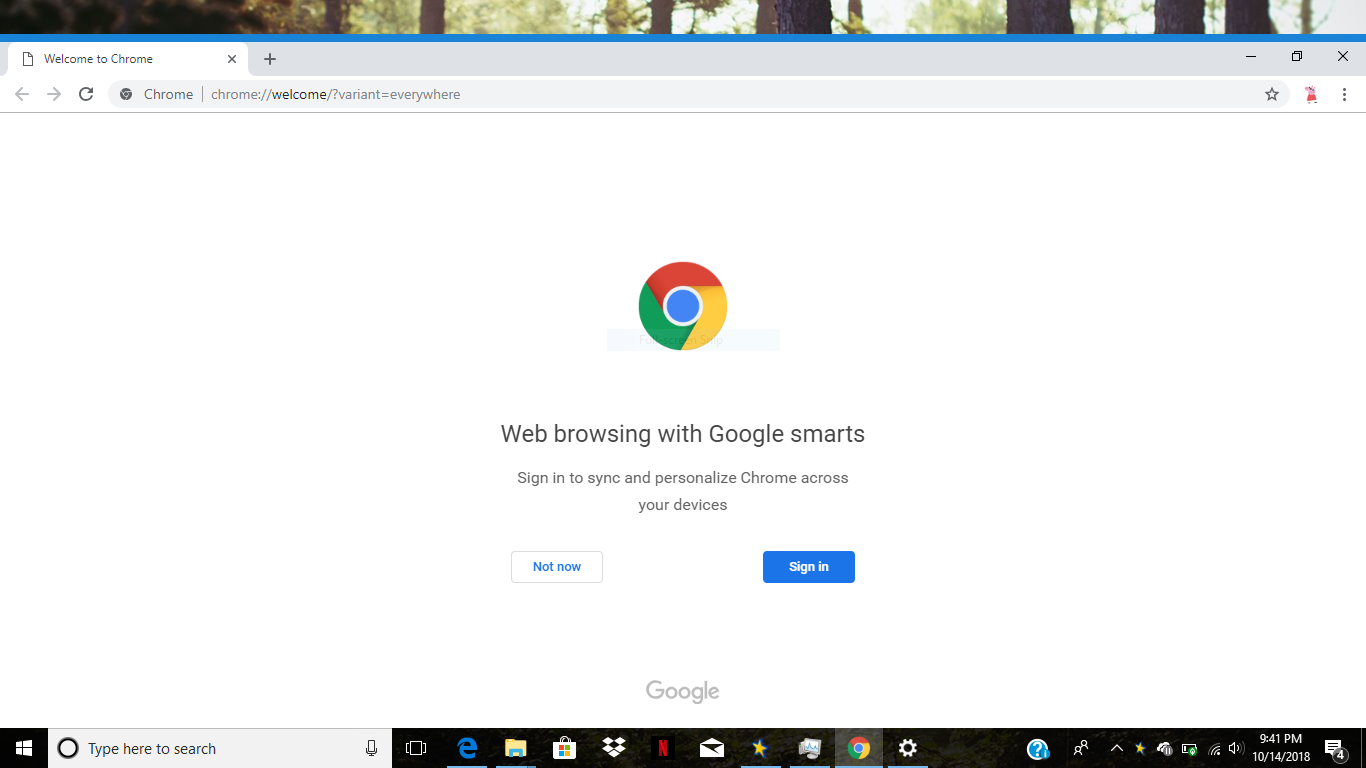Open Microsoft Store from taskbar

click(x=564, y=748)
